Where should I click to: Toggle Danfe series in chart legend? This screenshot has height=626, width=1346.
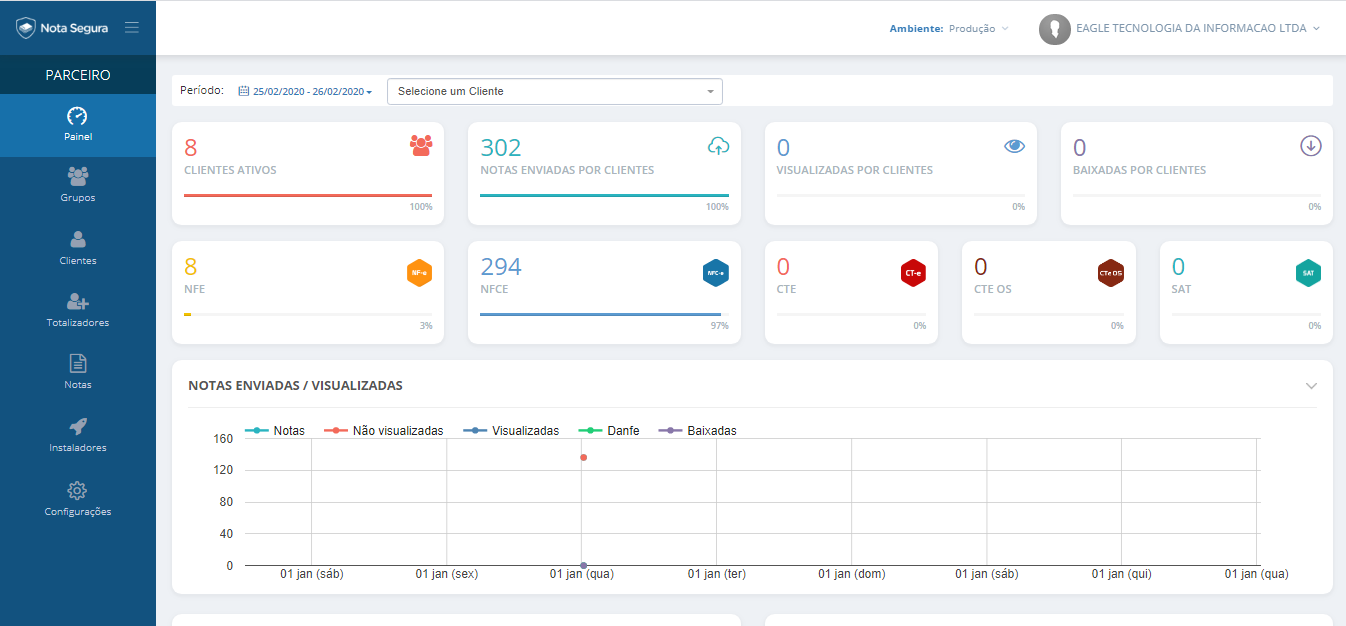[x=609, y=431]
